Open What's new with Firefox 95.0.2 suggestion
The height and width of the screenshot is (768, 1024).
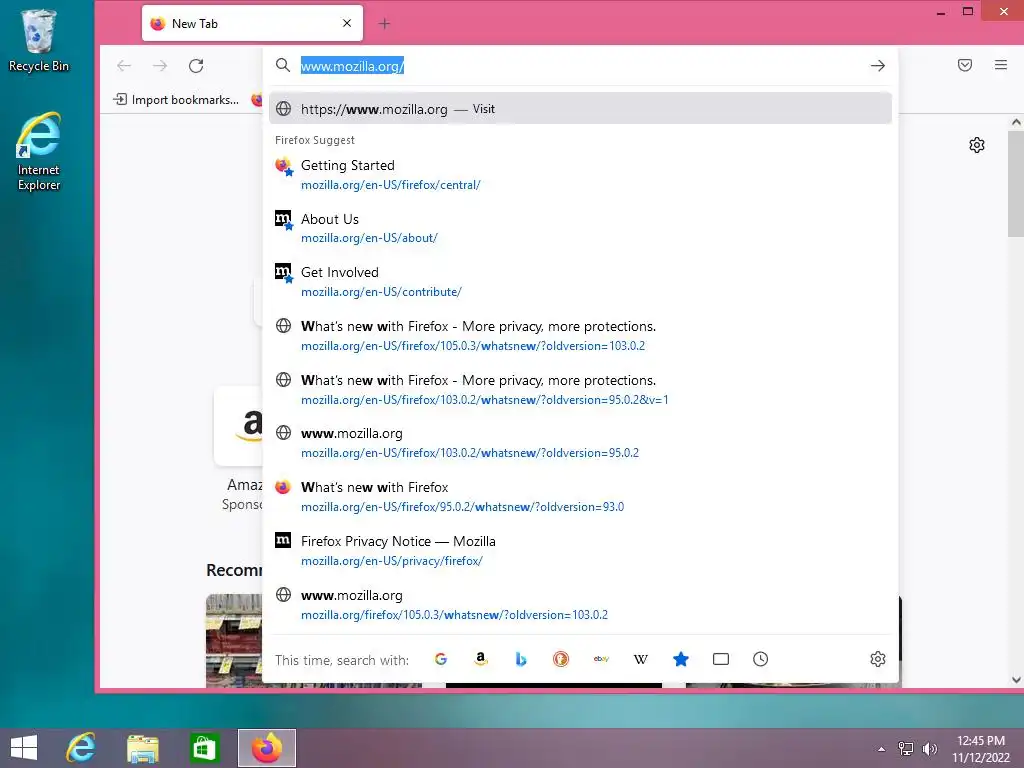tap(580, 496)
